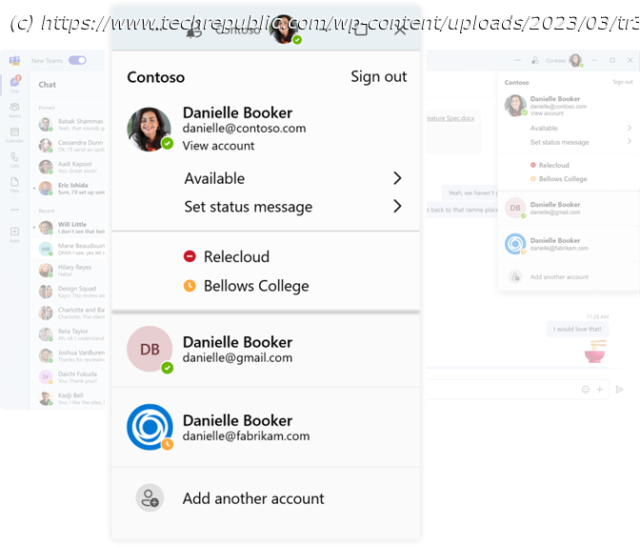
Task: Expand Set status message chevron in enlarged panel
Action: (397, 207)
